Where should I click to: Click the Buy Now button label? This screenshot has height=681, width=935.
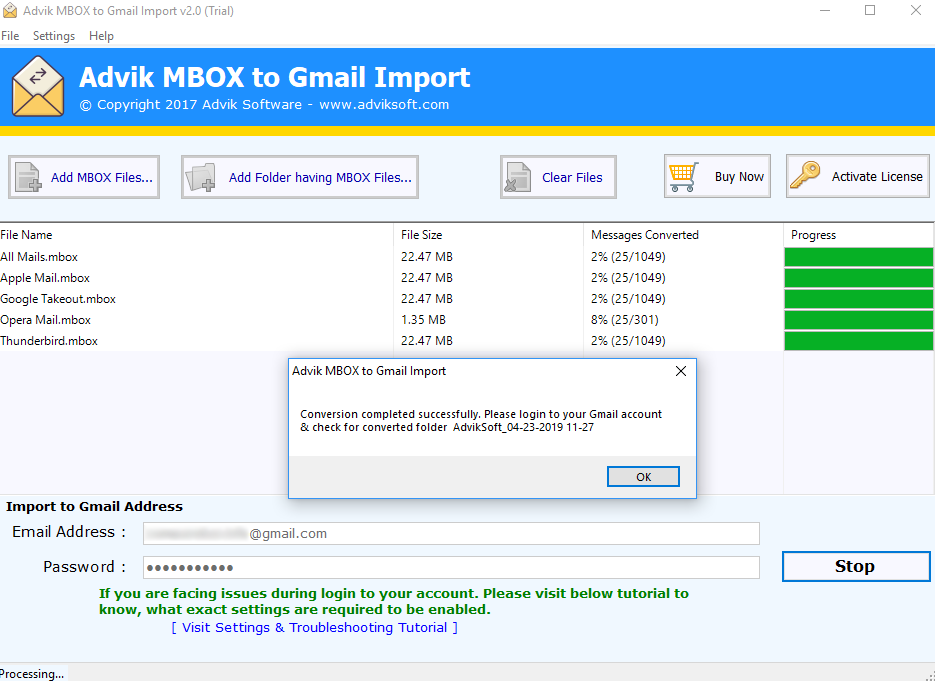739,177
